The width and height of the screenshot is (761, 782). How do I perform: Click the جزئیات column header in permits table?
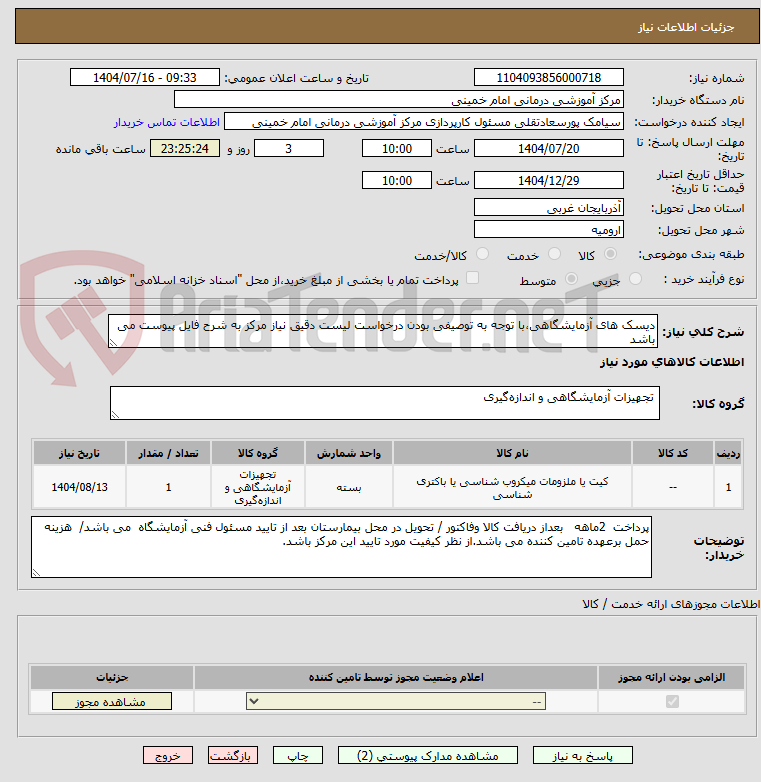[x=112, y=677]
